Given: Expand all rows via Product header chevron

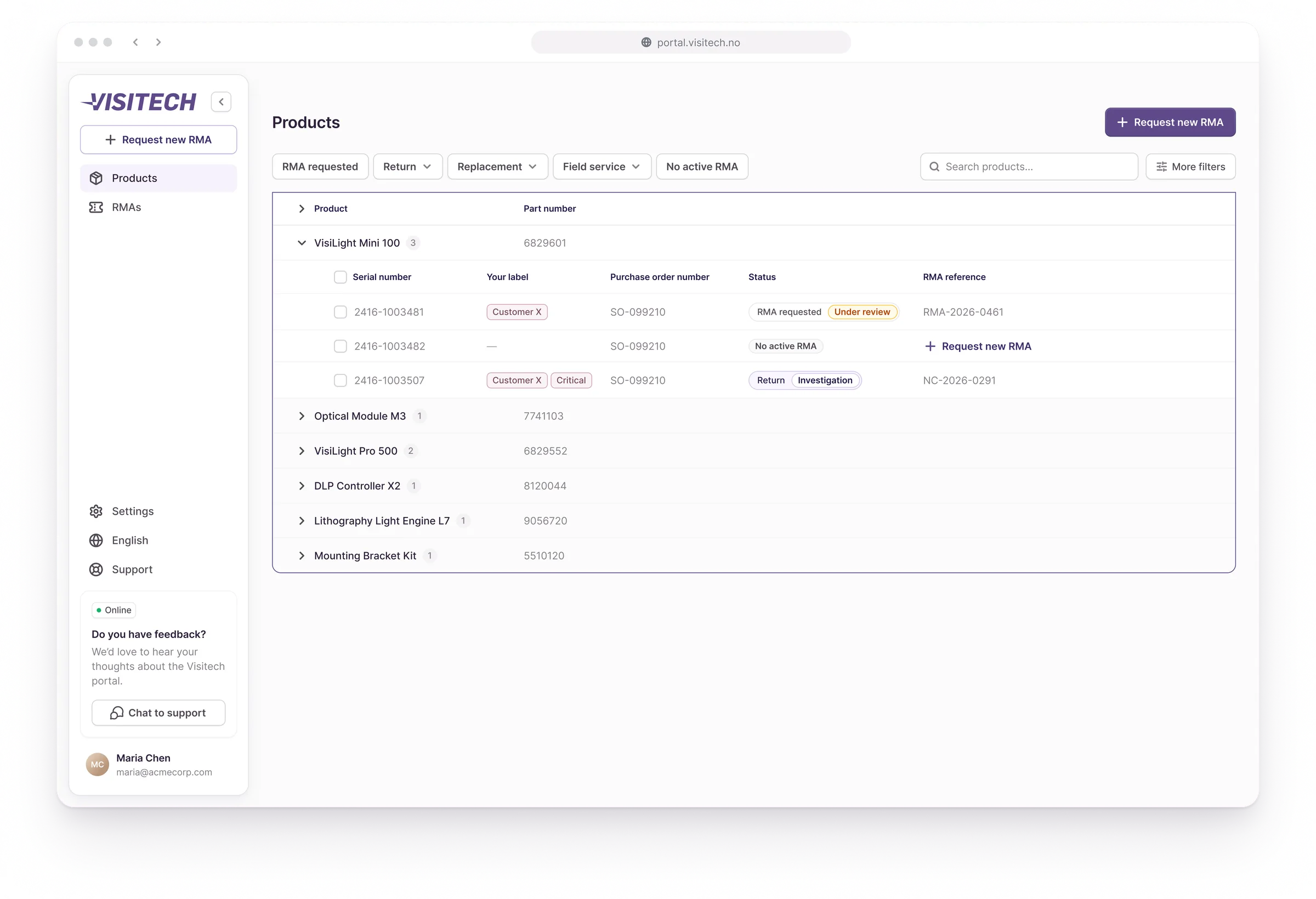Looking at the screenshot, I should point(302,209).
